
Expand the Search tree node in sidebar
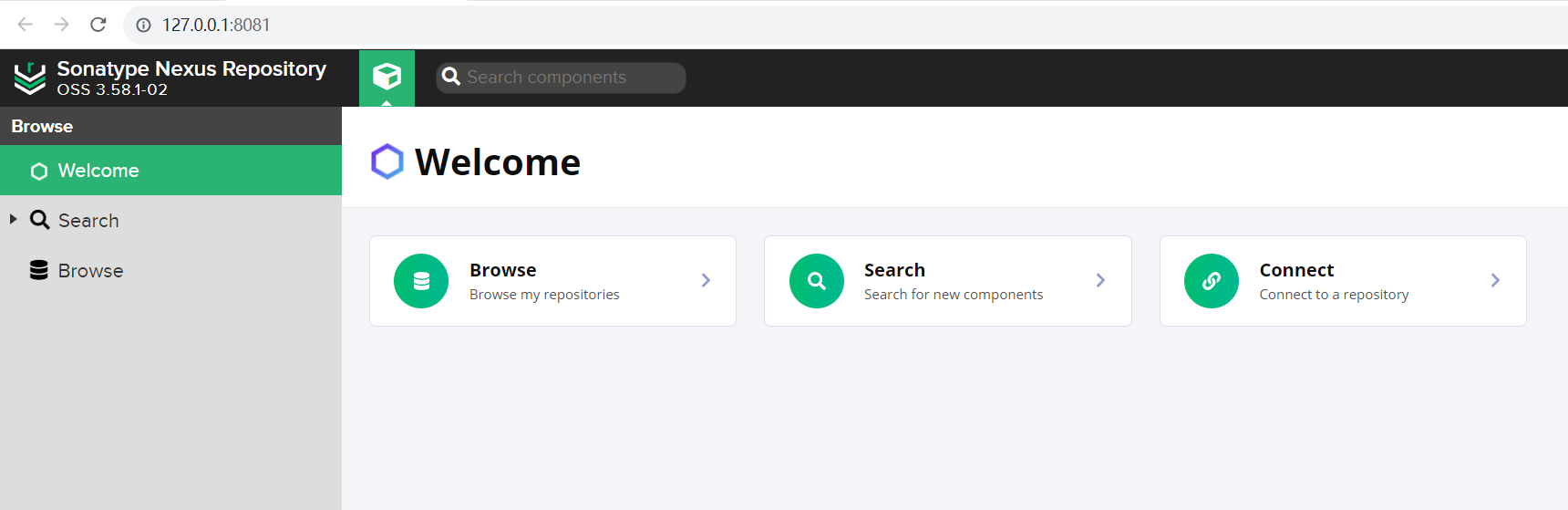[x=14, y=220]
